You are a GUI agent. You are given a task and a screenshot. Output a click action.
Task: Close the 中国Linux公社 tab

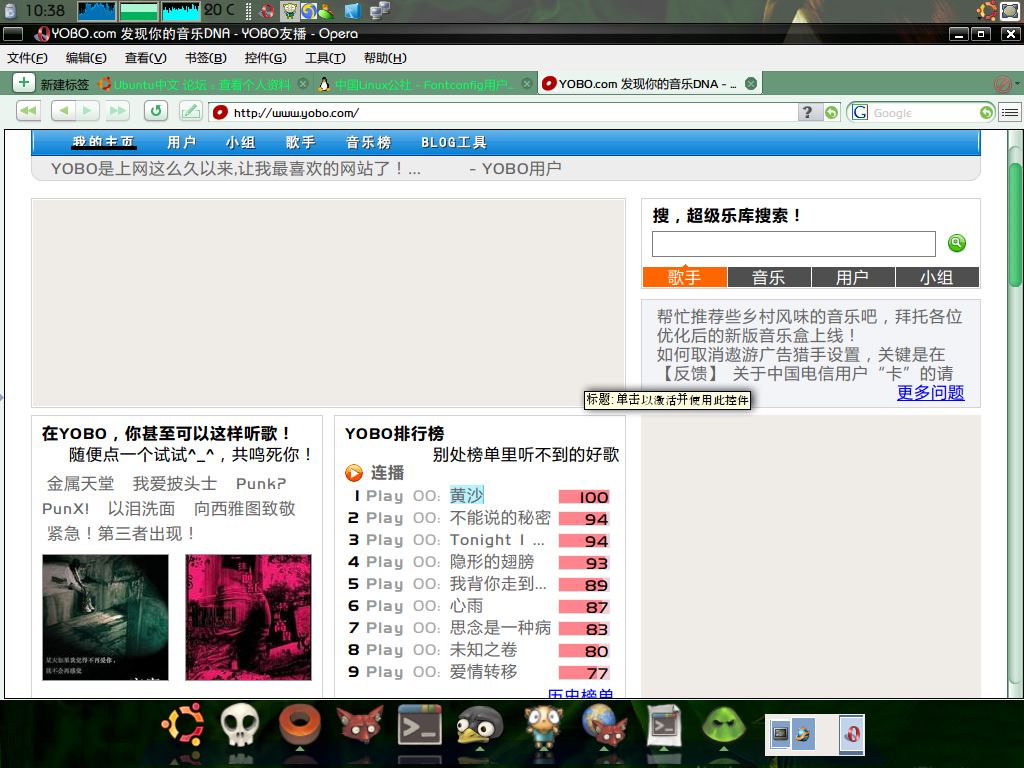point(527,84)
